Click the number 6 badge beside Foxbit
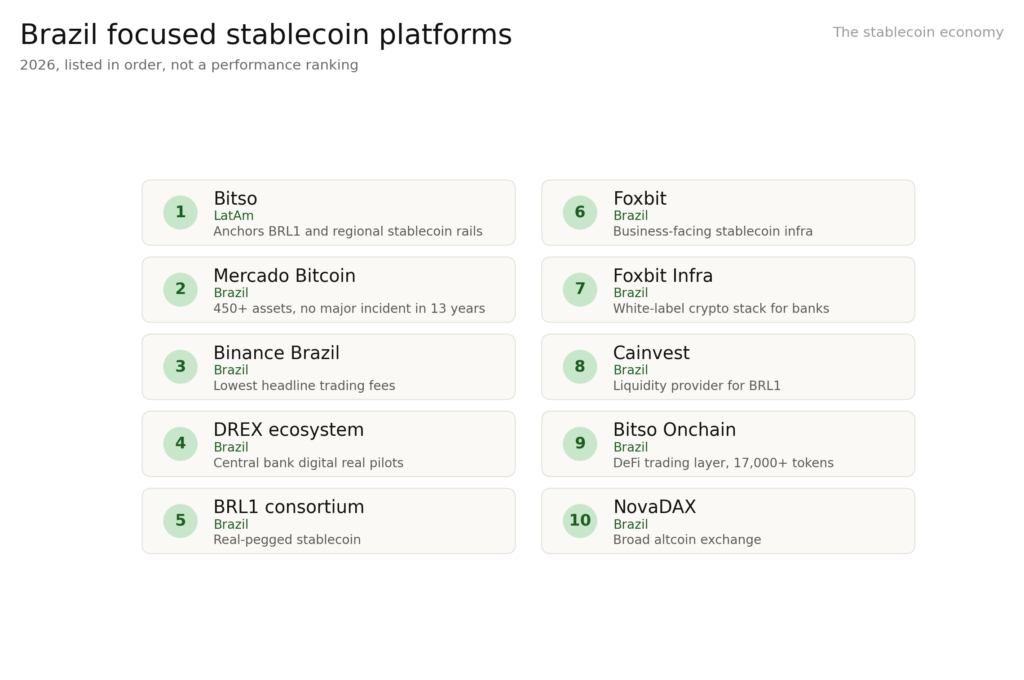Viewport: 1024px width, 680px height. click(x=580, y=212)
